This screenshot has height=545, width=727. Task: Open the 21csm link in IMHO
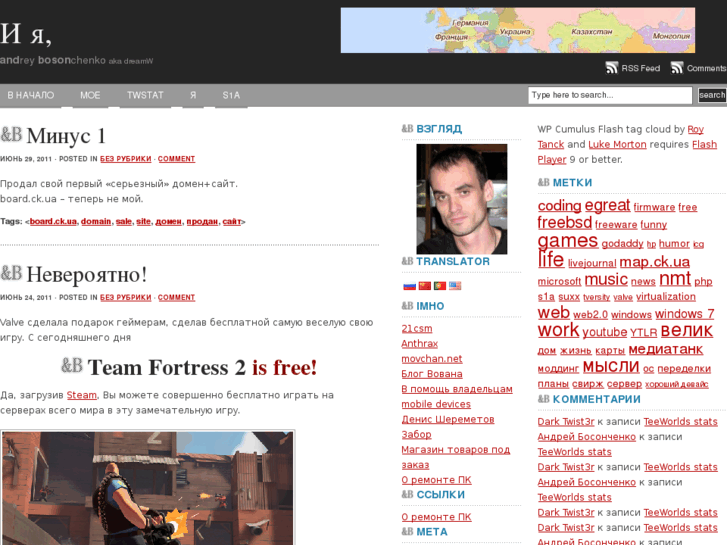pos(417,328)
